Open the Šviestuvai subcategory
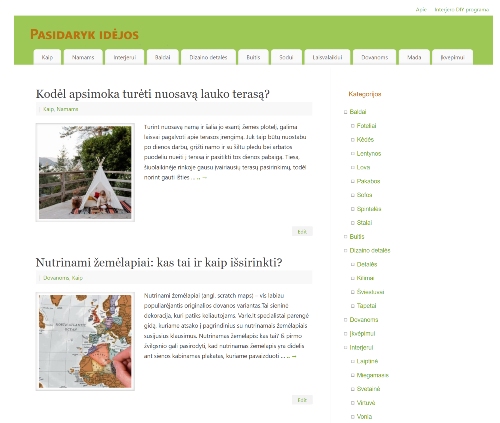The width and height of the screenshot is (500, 423). point(370,292)
